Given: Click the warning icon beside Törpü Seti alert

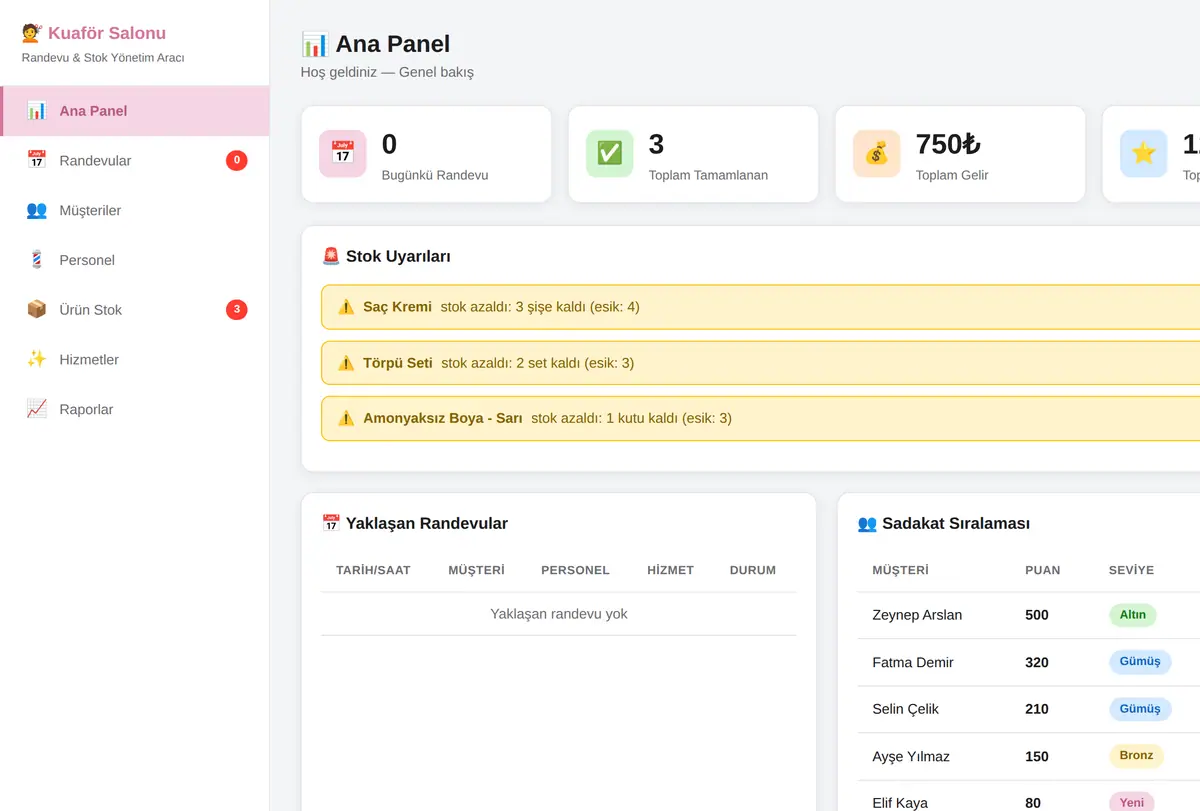Looking at the screenshot, I should 346,363.
